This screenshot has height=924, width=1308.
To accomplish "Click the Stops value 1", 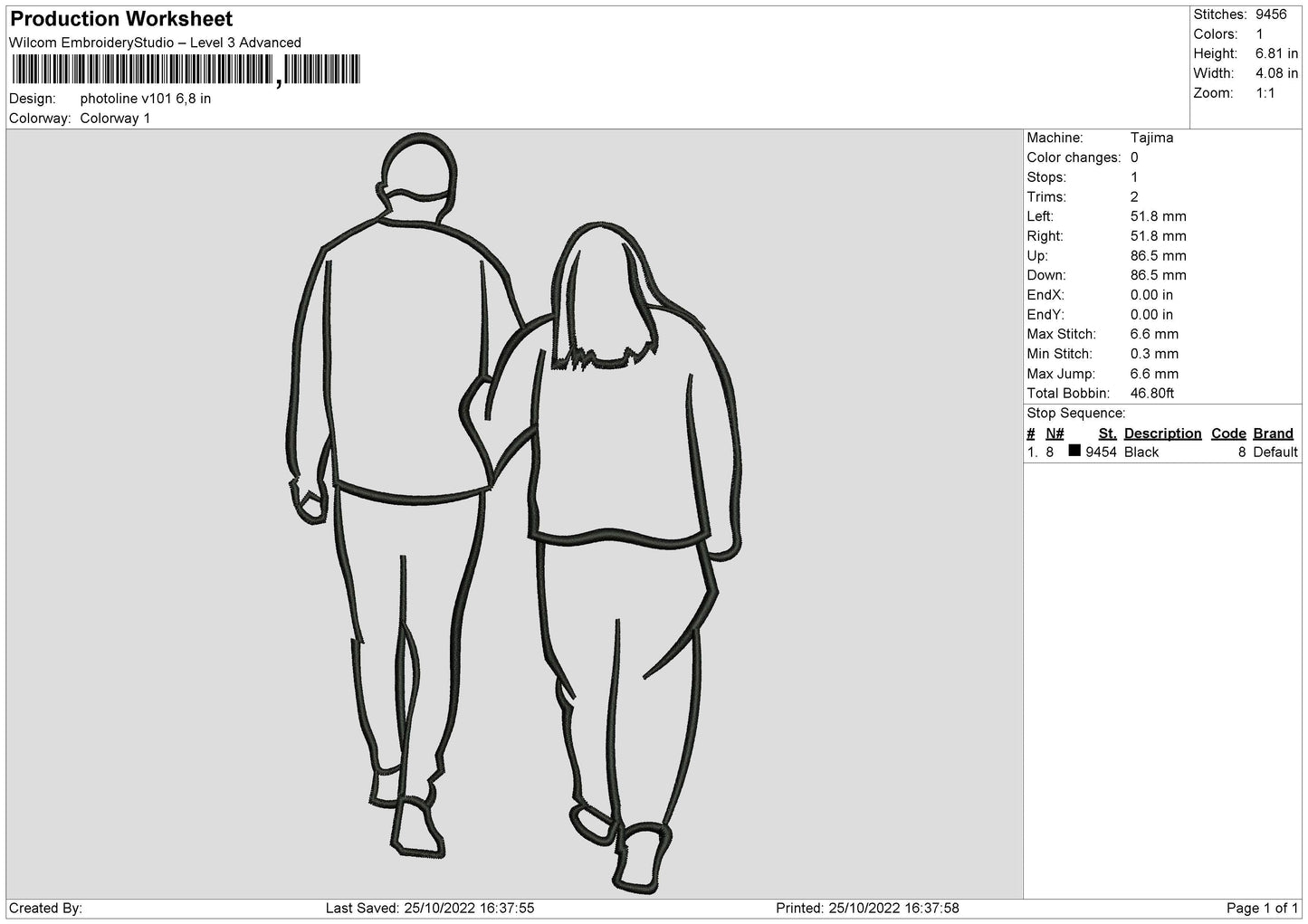I will (1134, 177).
